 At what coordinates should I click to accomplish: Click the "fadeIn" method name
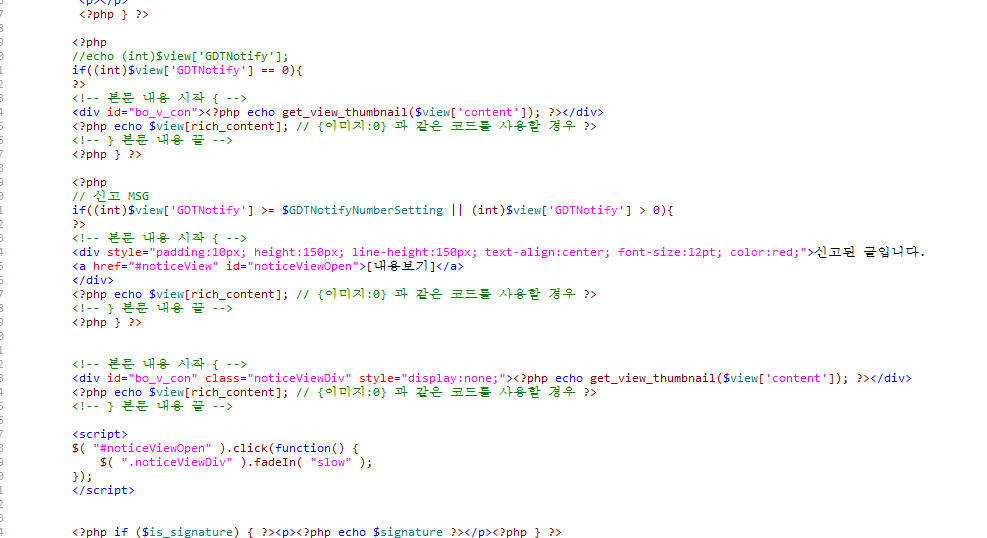(274, 462)
